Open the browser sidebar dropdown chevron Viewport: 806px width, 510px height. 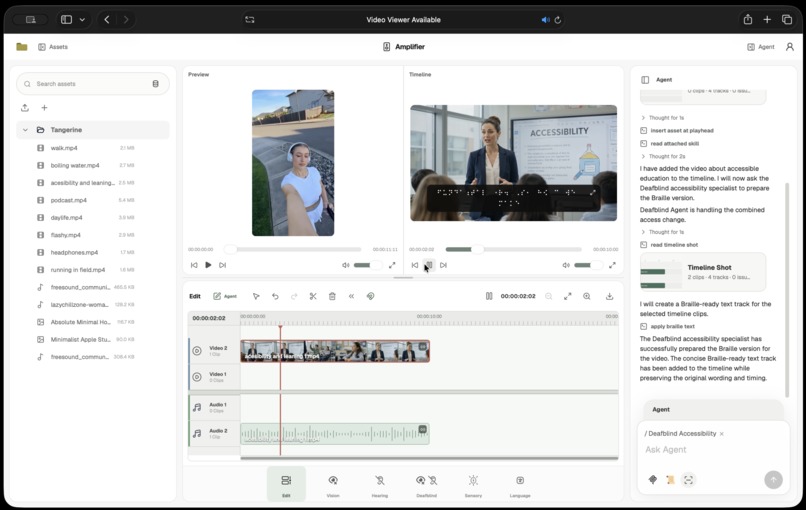tap(82, 20)
